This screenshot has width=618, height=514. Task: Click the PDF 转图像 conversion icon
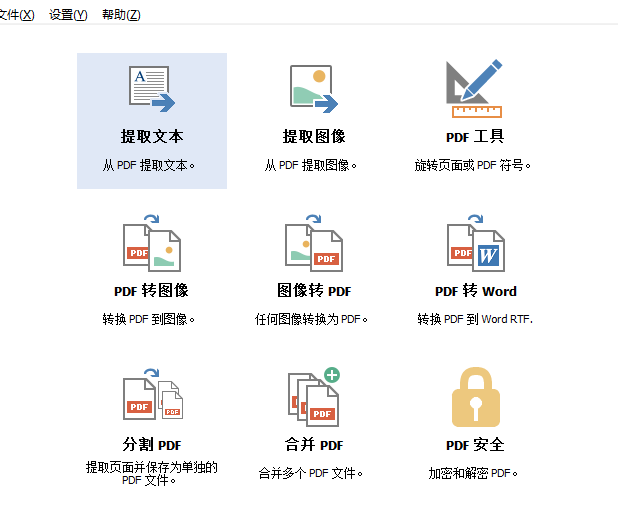pyautogui.click(x=152, y=243)
